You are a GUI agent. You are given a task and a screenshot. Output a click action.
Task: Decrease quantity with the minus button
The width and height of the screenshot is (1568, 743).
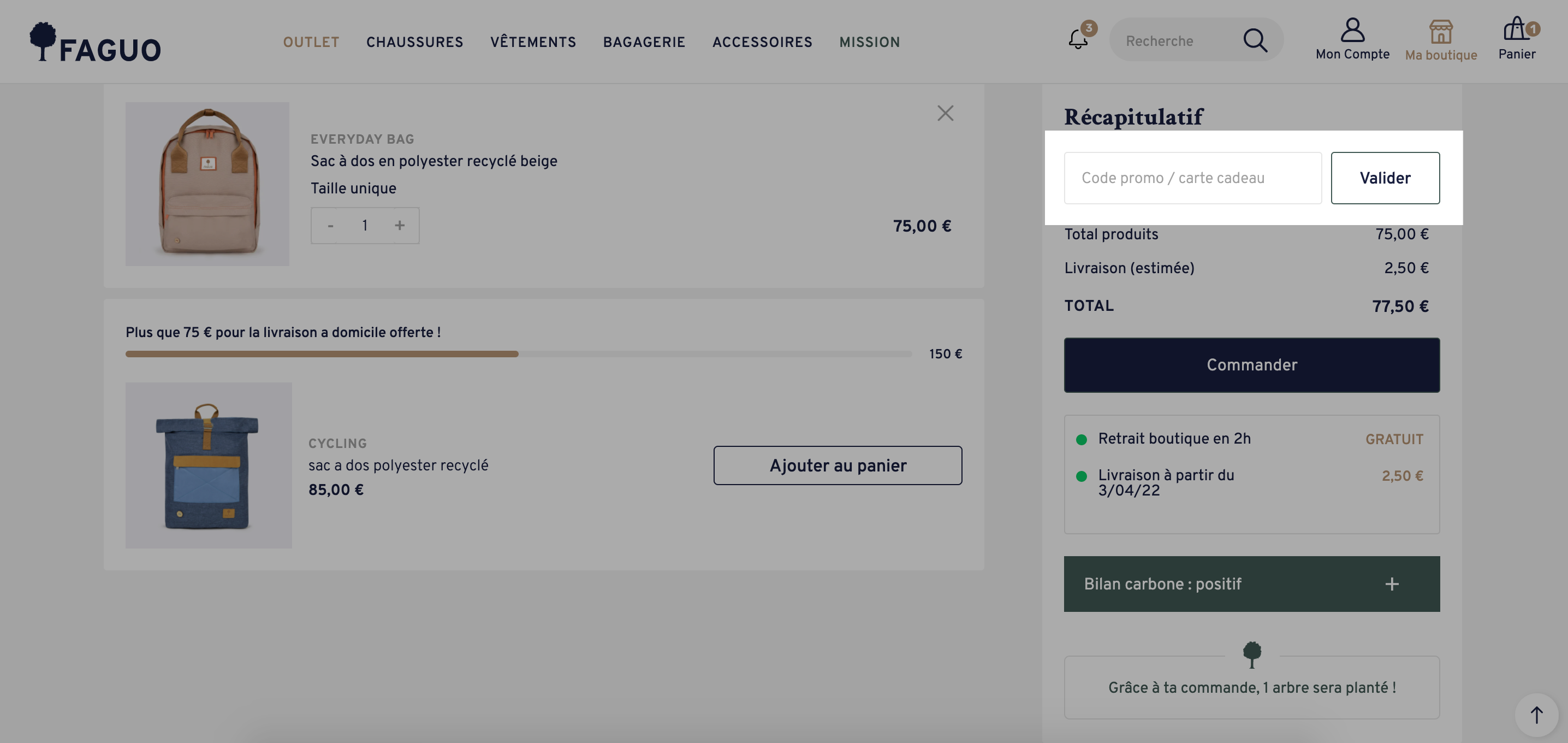coord(330,225)
